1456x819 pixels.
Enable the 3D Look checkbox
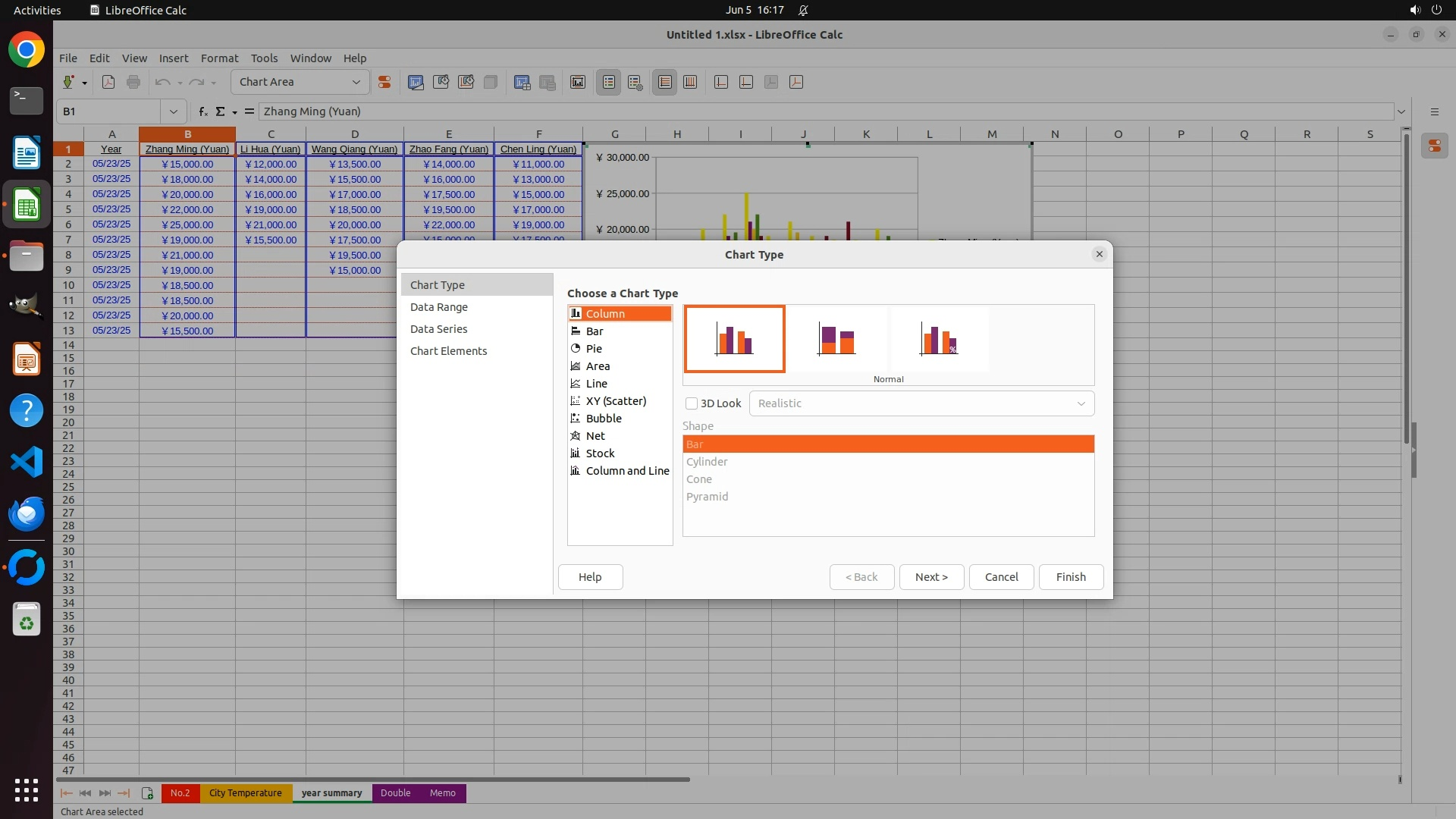692,403
